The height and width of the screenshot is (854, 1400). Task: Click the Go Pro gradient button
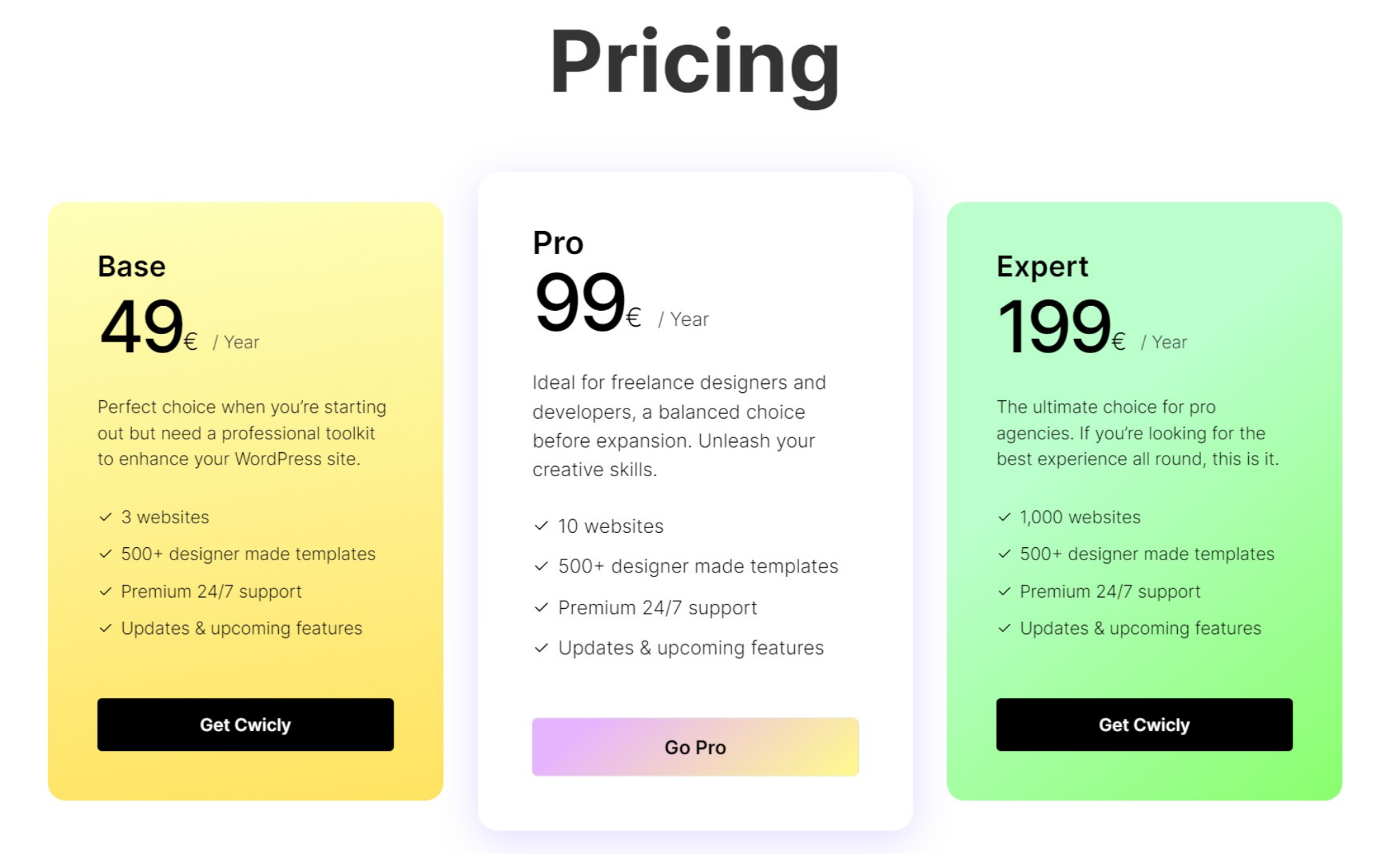pyautogui.click(x=695, y=747)
